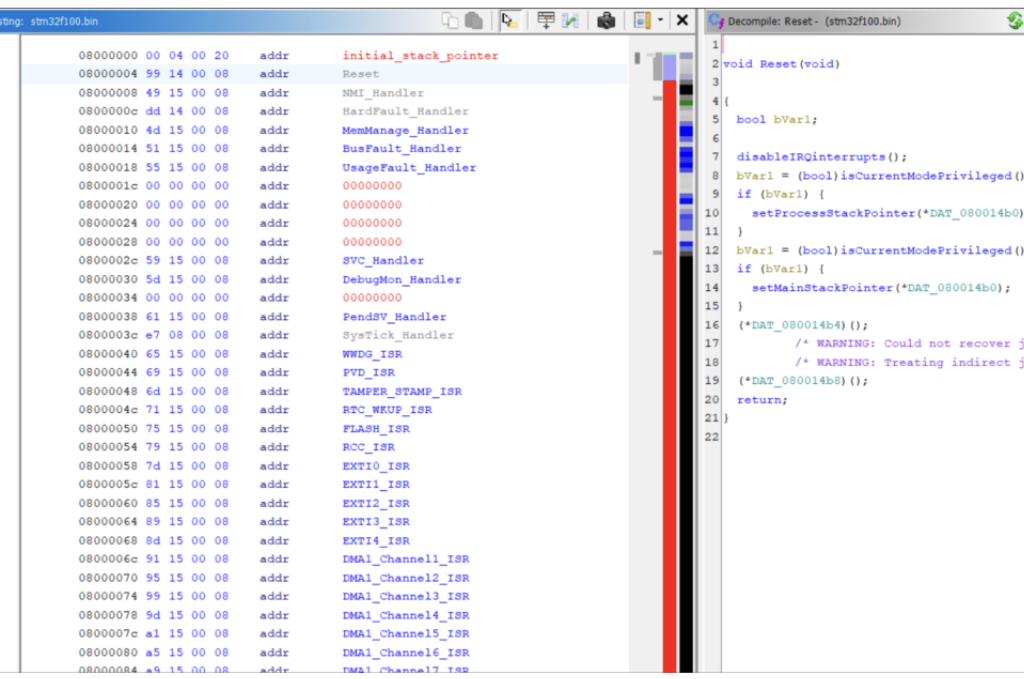
Task: Click the Copy icon in listing toolbar
Action: tap(451, 20)
